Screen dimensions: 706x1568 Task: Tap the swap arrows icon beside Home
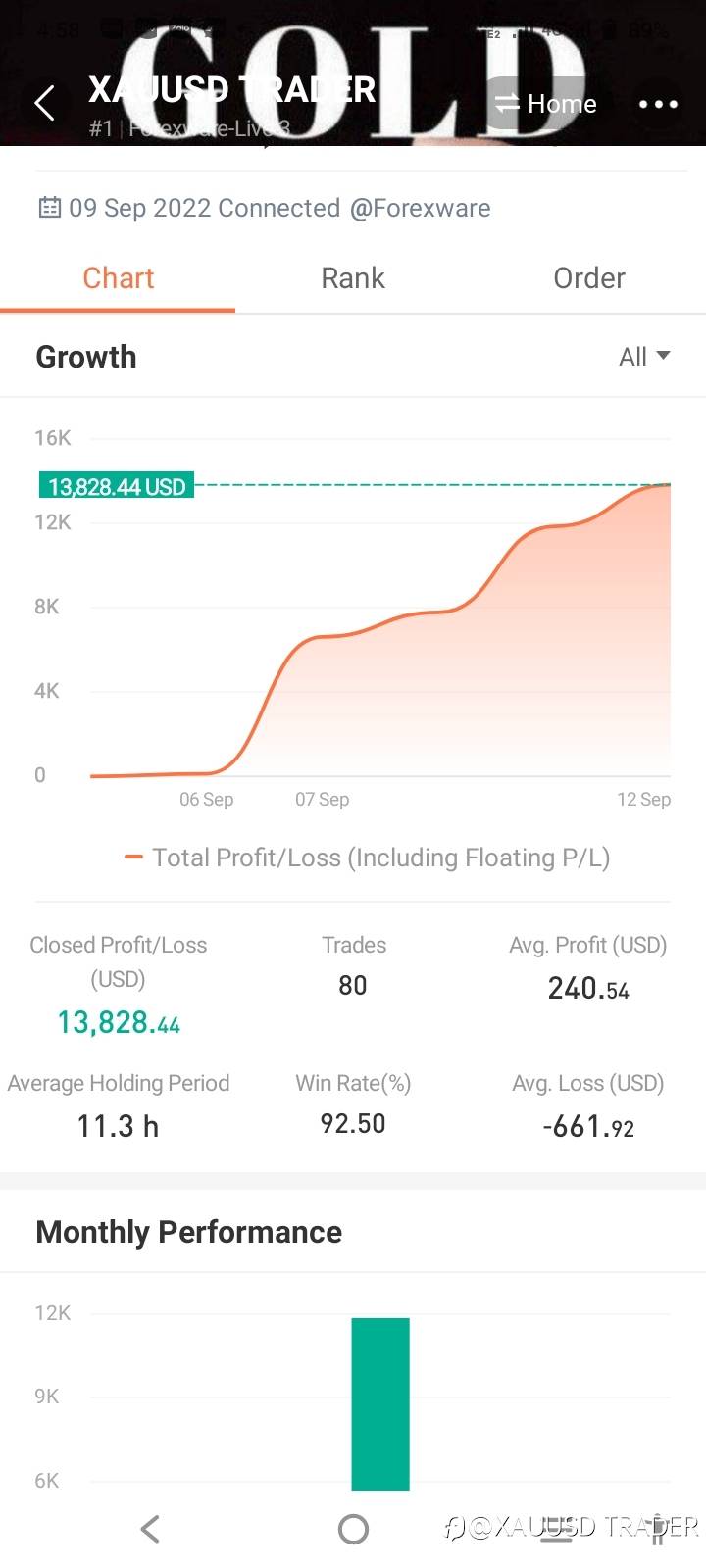(506, 104)
